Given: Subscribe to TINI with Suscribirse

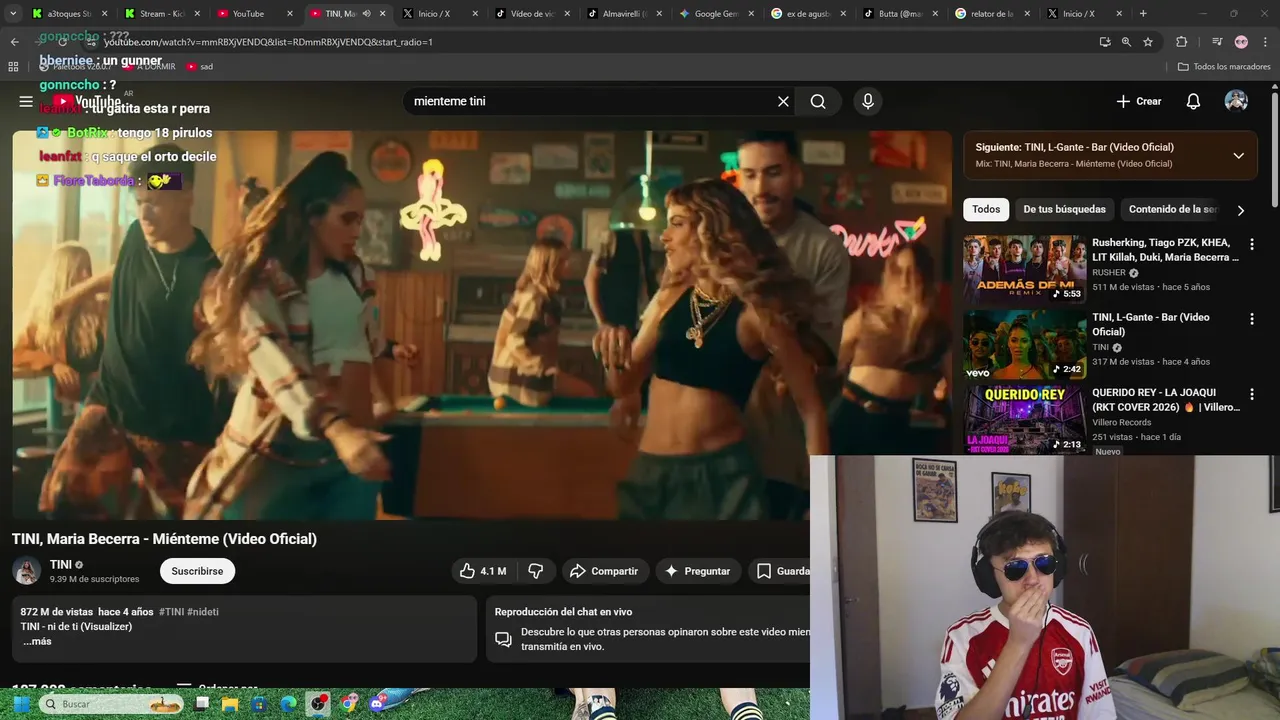Looking at the screenshot, I should (x=197, y=571).
